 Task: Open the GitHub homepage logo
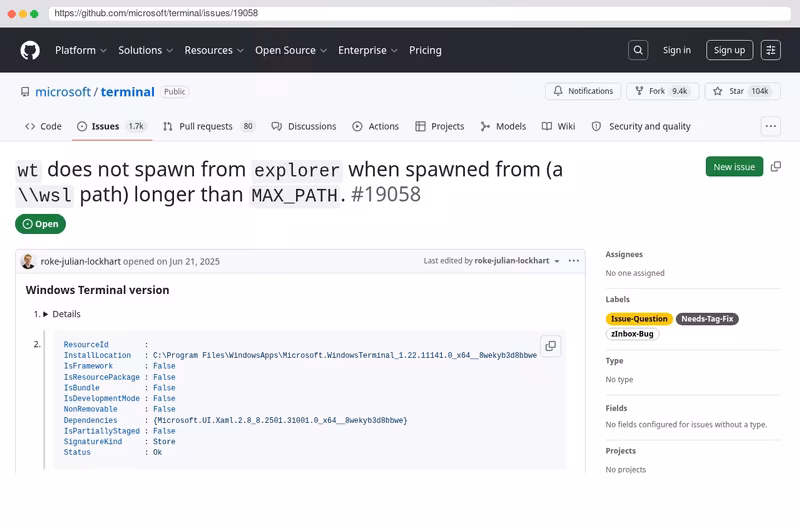coord(30,51)
